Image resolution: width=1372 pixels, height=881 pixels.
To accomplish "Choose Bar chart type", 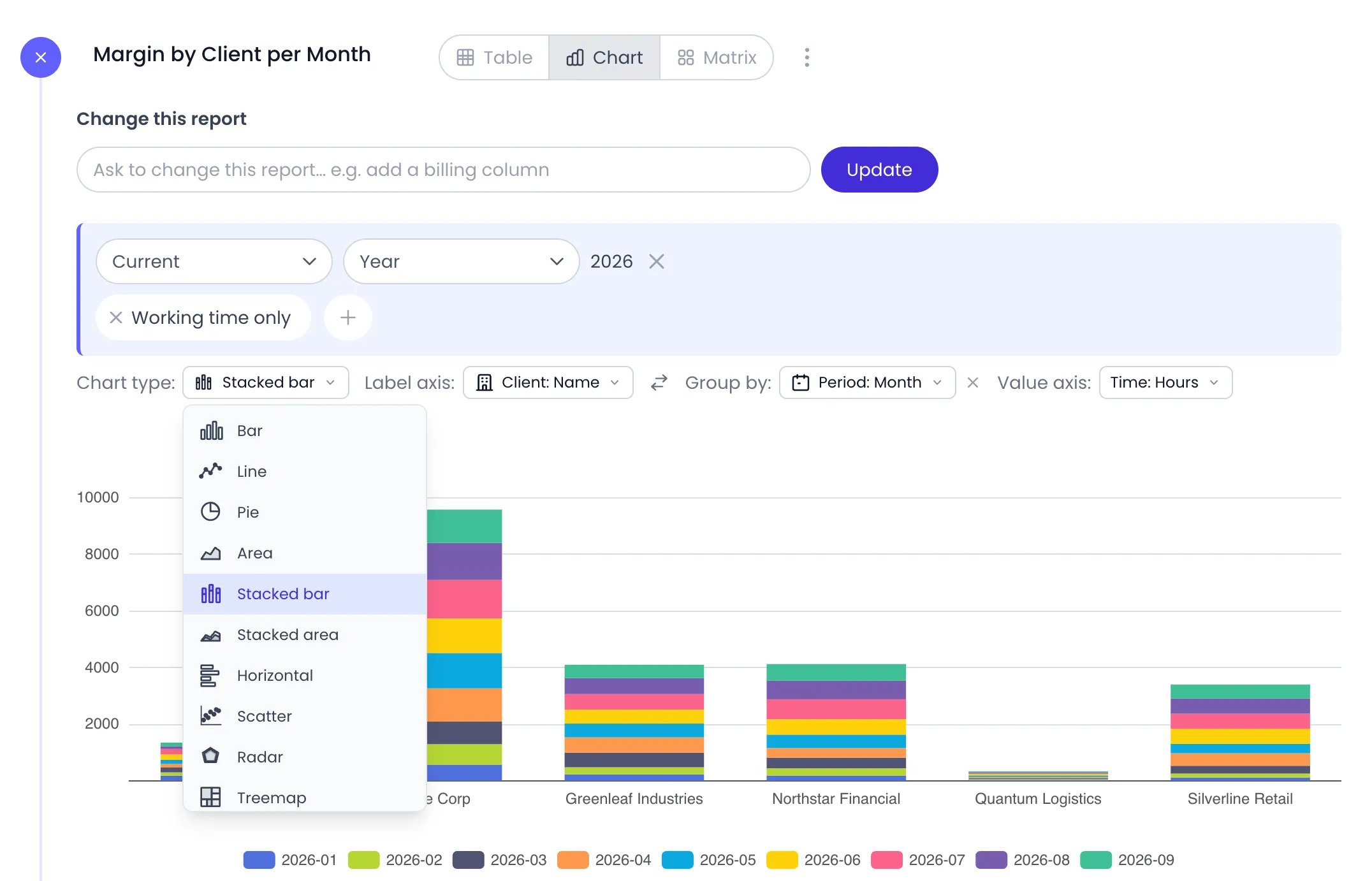I will pos(305,431).
